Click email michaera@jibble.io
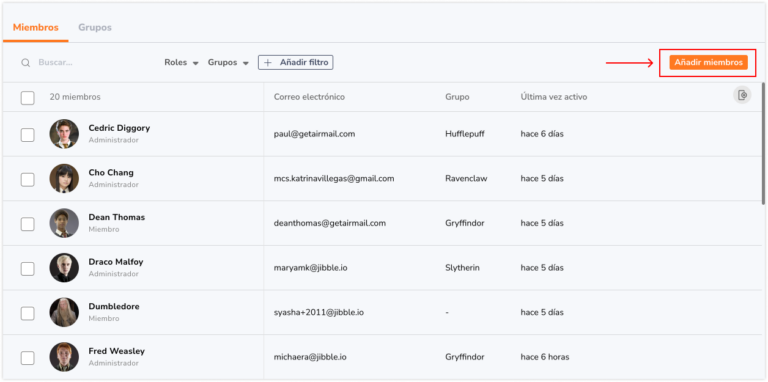 pos(310,357)
